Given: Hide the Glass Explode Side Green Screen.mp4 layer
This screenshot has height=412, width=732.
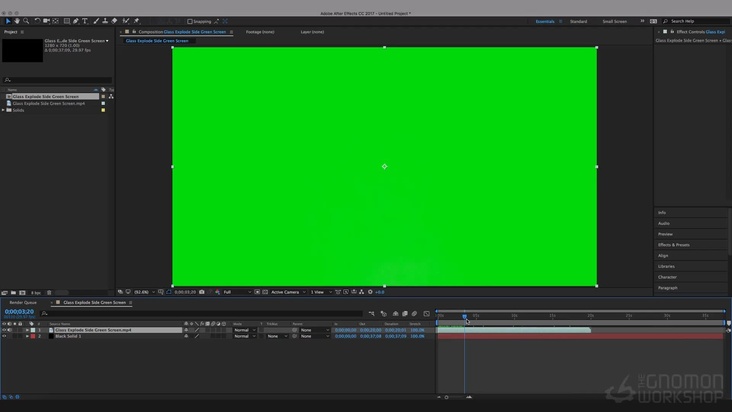Looking at the screenshot, I should click(4, 330).
